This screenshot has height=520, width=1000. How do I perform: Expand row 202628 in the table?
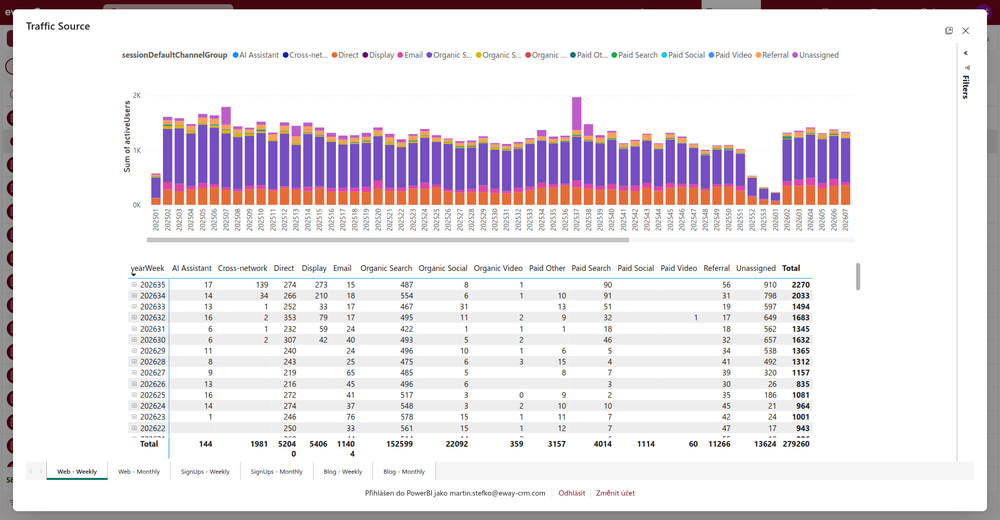pyautogui.click(x=134, y=361)
